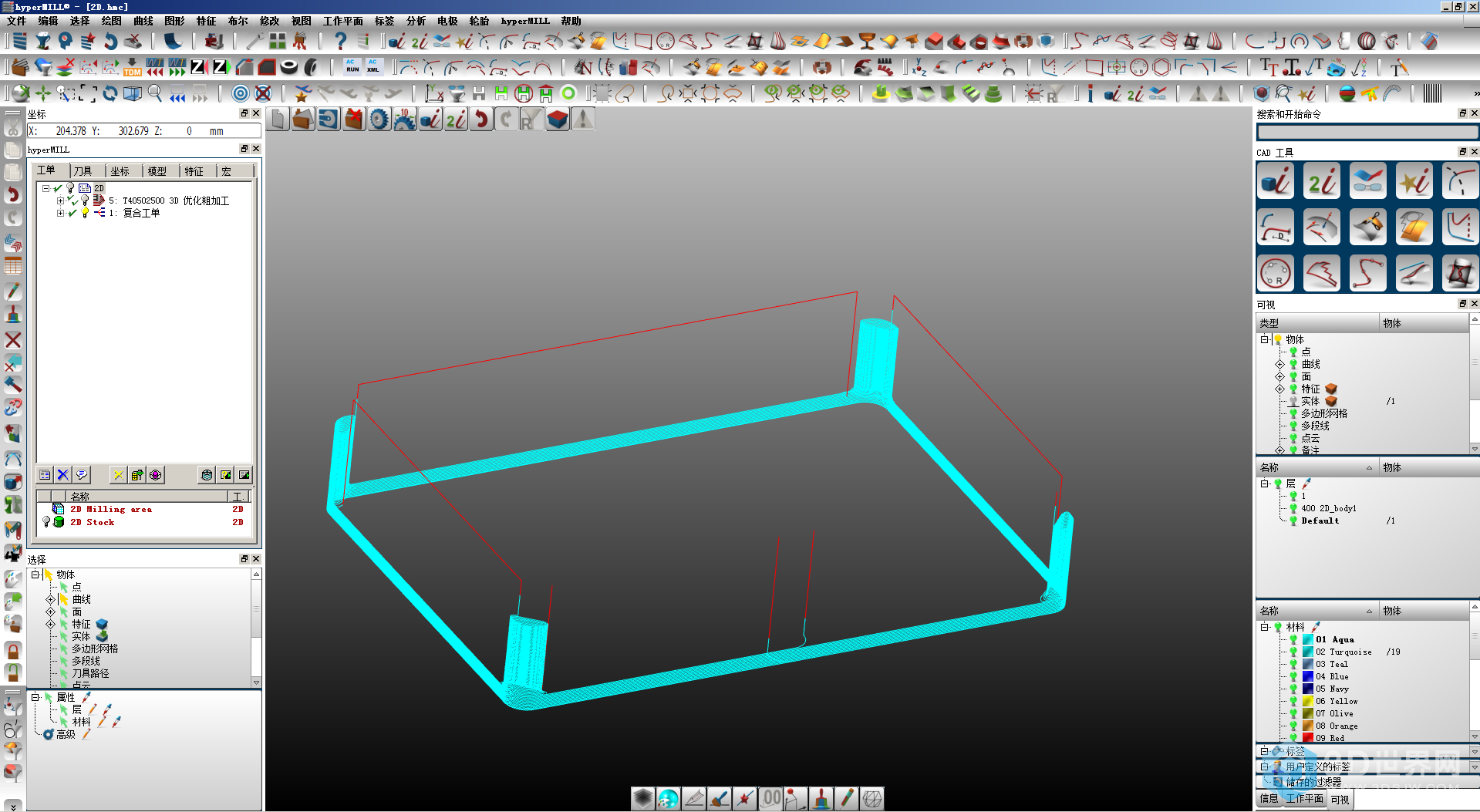Screen dimensions: 1480x812
Task: Expand the 复合工单 tree node
Action: [x=60, y=213]
